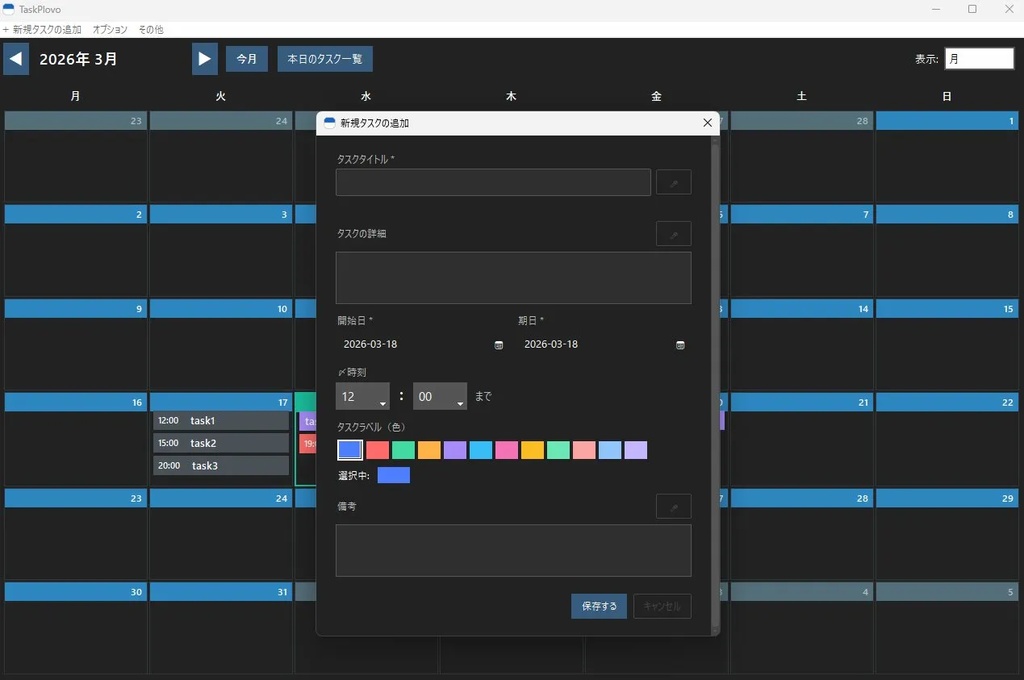The image size is (1024, 680).
Task: Open the calendar picker for 期日
Action: pos(680,345)
